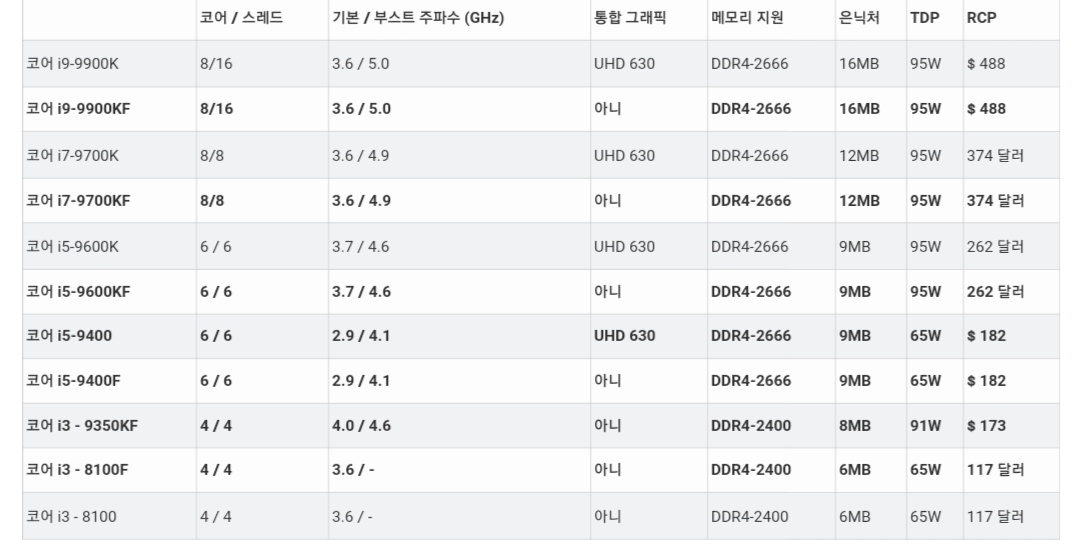Click the 메모리 지원 column header
The width and height of the screenshot is (1080, 551).
click(747, 18)
